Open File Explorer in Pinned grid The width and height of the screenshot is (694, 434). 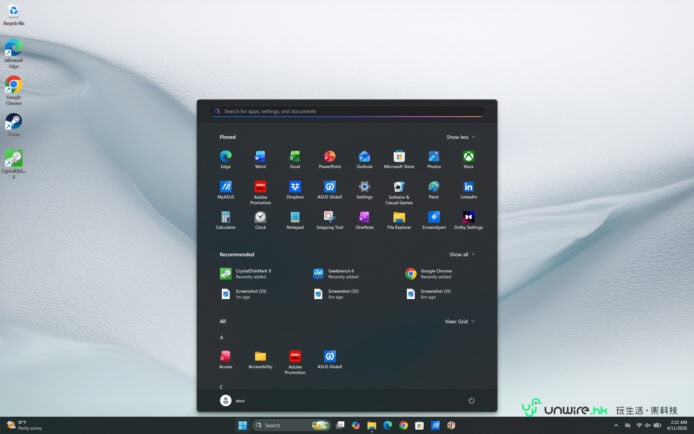[399, 220]
